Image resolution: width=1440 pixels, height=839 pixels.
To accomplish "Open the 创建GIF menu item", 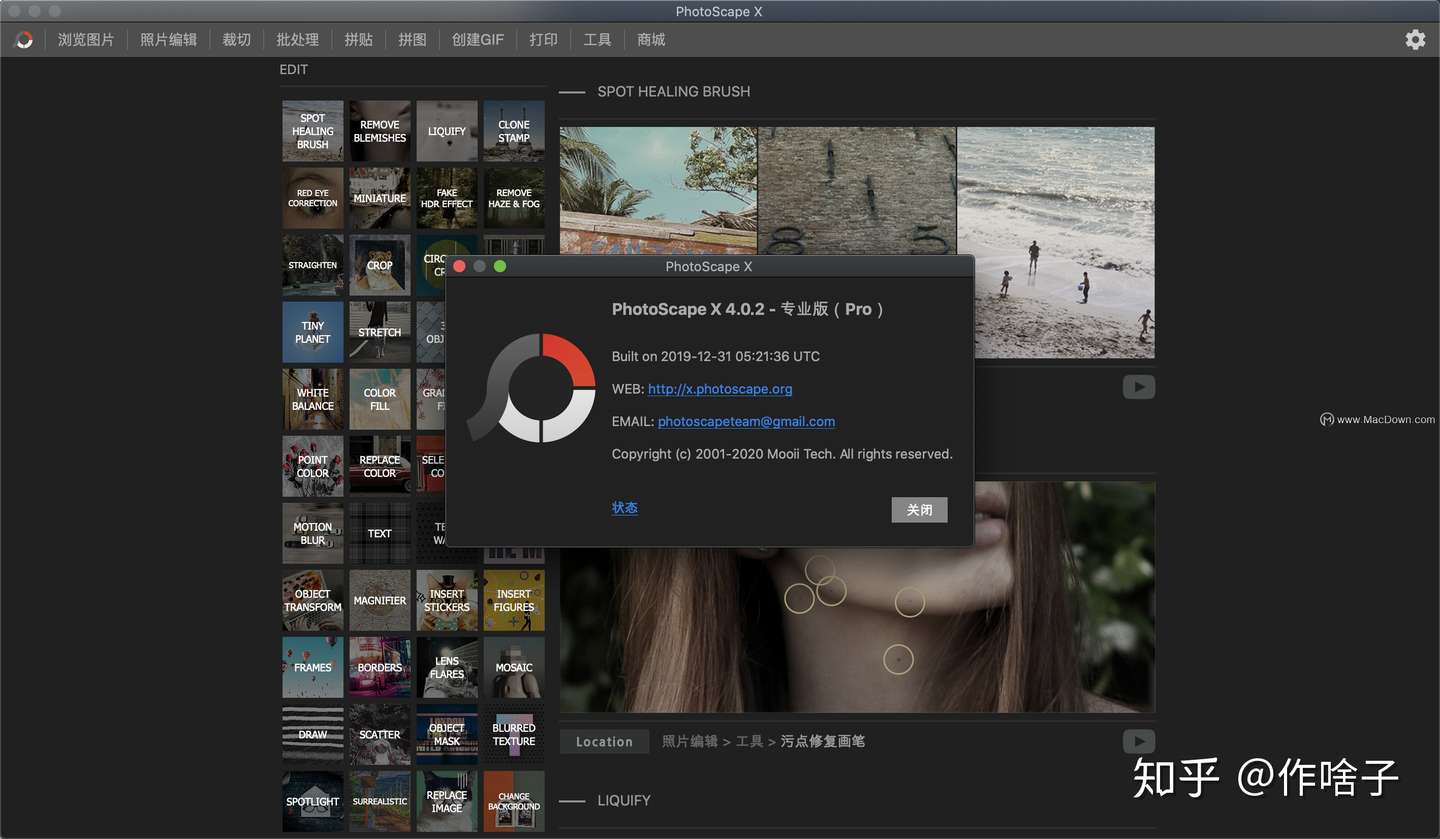I will tap(477, 39).
